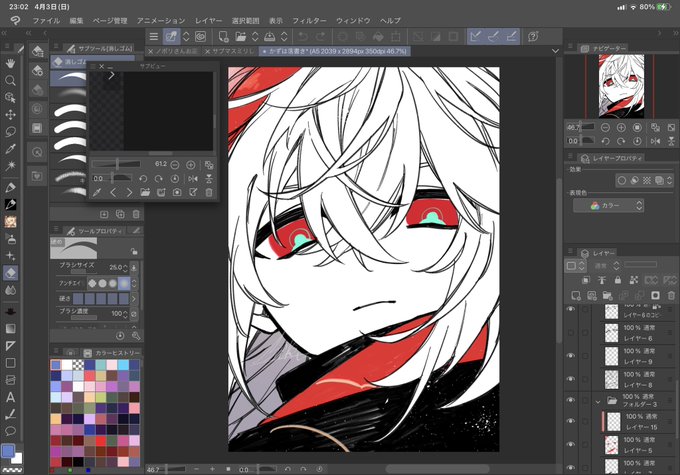Toggle visibility eye of レイヤー 15
The height and width of the screenshot is (475, 680).
pos(571,421)
